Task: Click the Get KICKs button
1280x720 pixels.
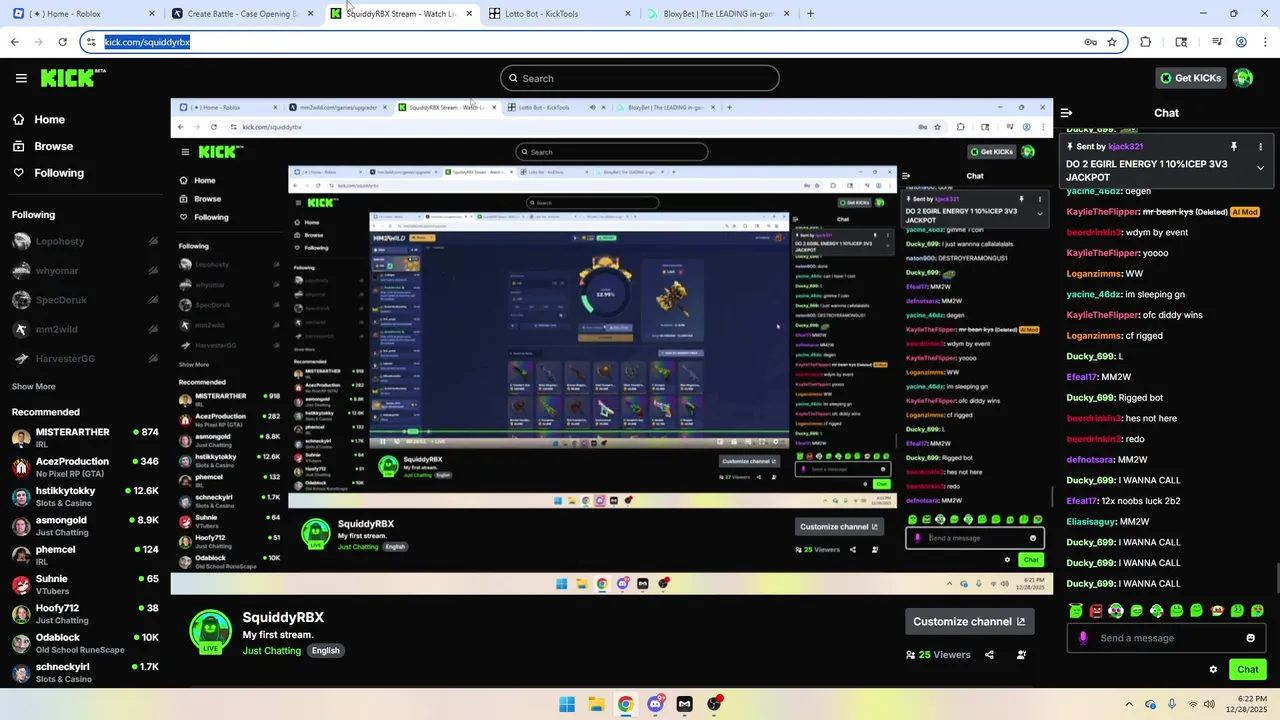Action: (1189, 78)
